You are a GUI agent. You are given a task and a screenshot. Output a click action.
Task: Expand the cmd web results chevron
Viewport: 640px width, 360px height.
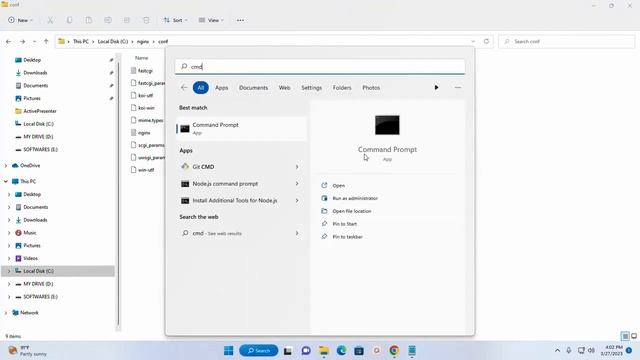pos(297,233)
